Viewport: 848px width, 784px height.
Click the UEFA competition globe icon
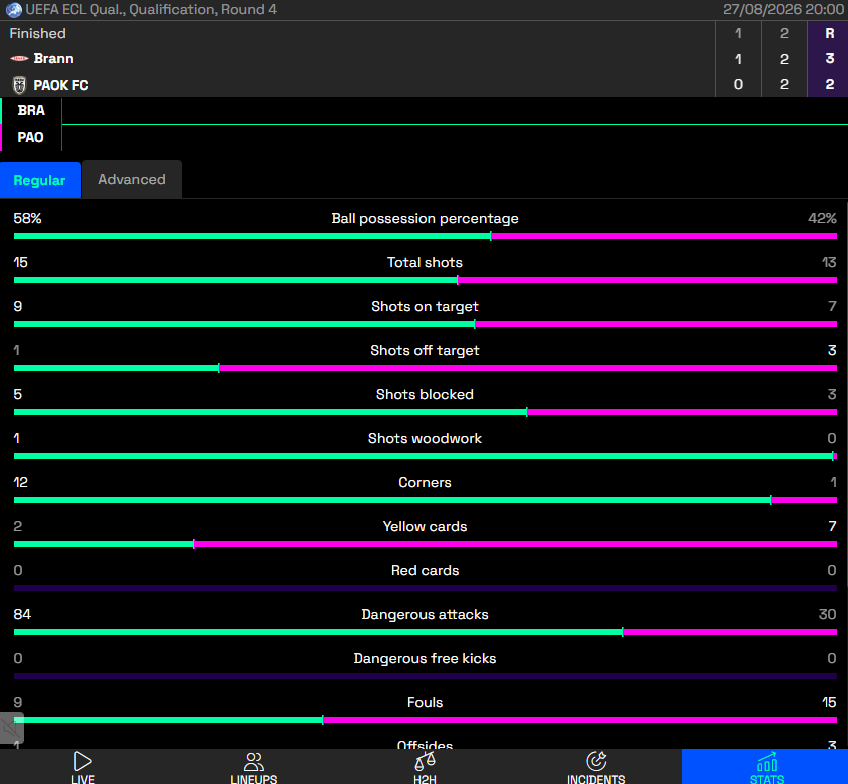point(14,10)
